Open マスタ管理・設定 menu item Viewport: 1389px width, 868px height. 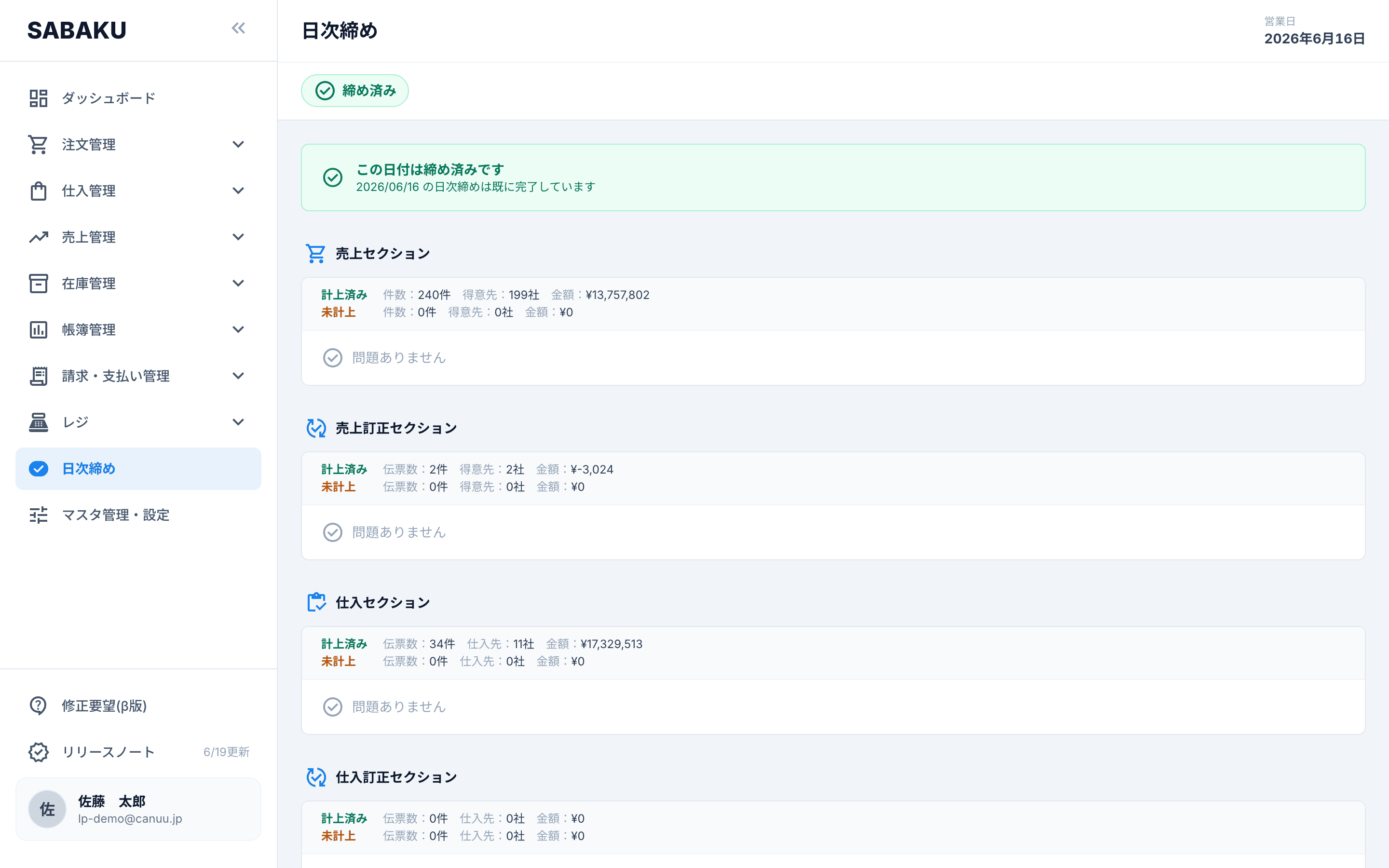point(138,515)
